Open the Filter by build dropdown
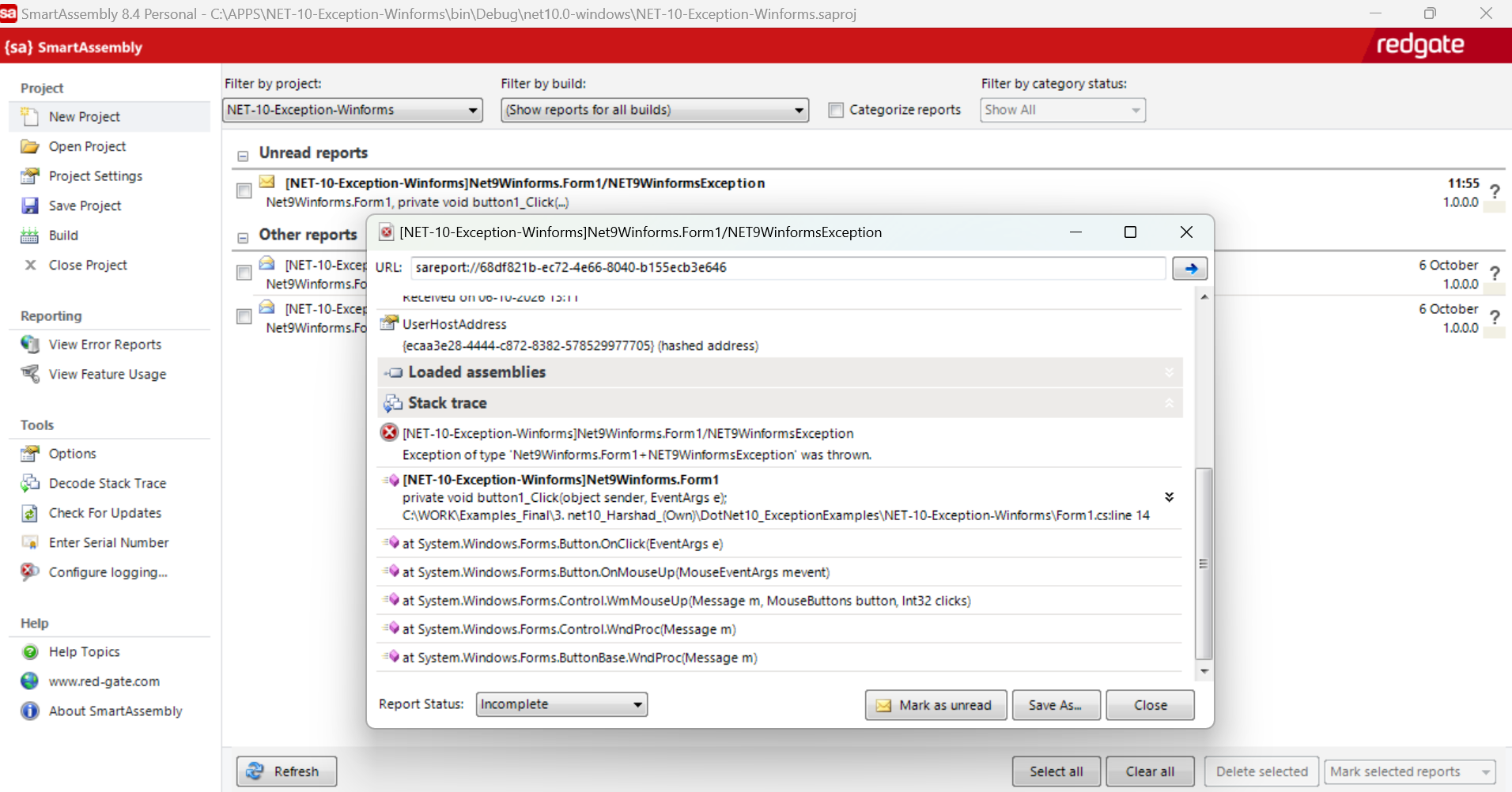 [655, 110]
